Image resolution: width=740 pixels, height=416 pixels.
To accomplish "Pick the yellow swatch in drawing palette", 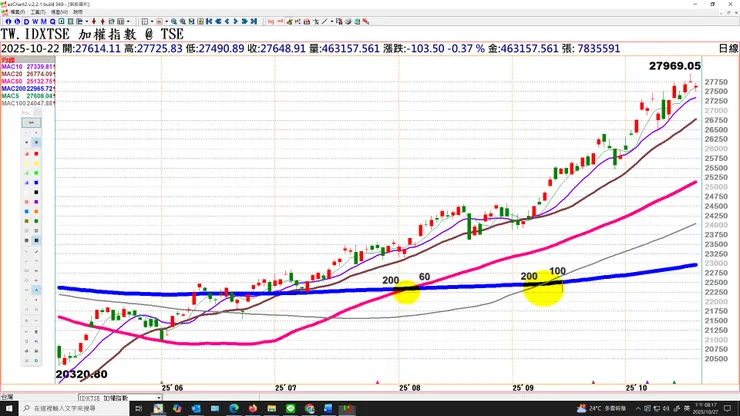I will click(x=36, y=163).
